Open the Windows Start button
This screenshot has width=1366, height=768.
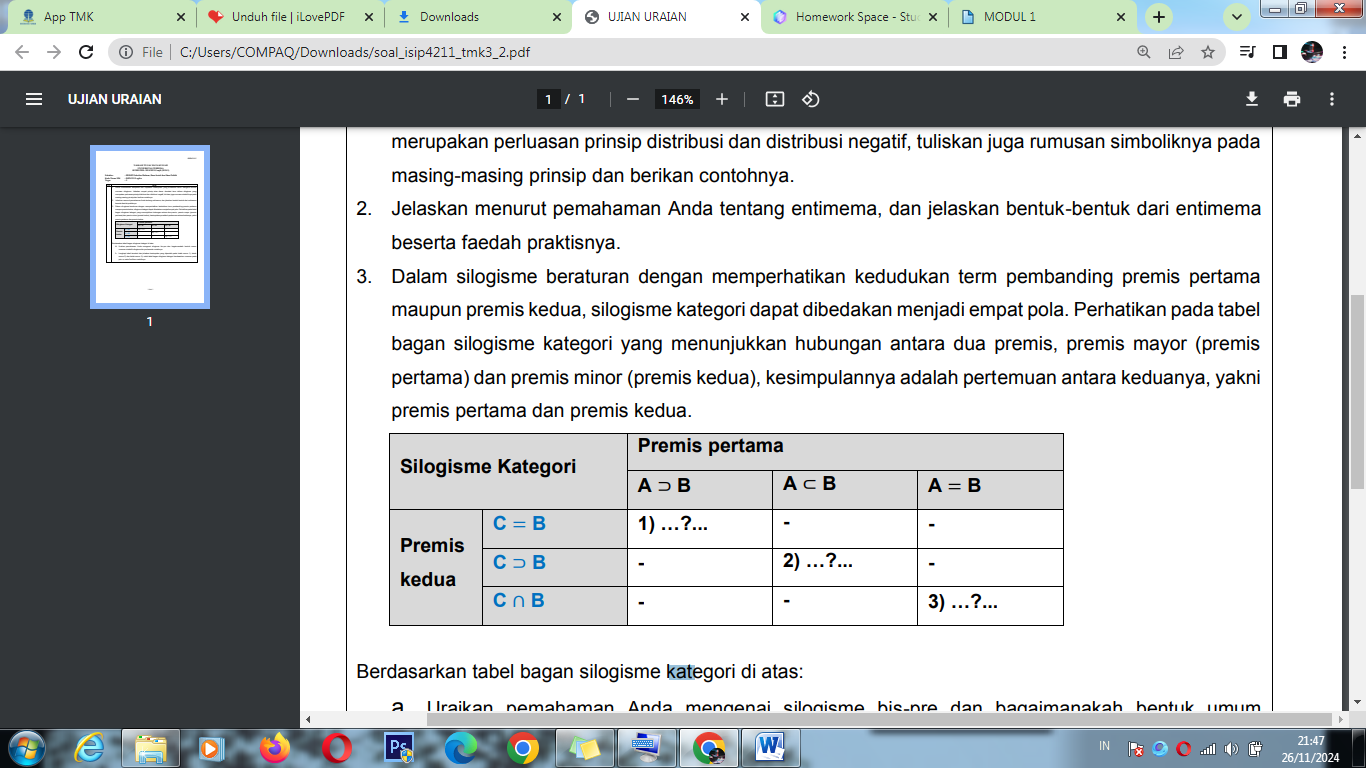(x=25, y=747)
